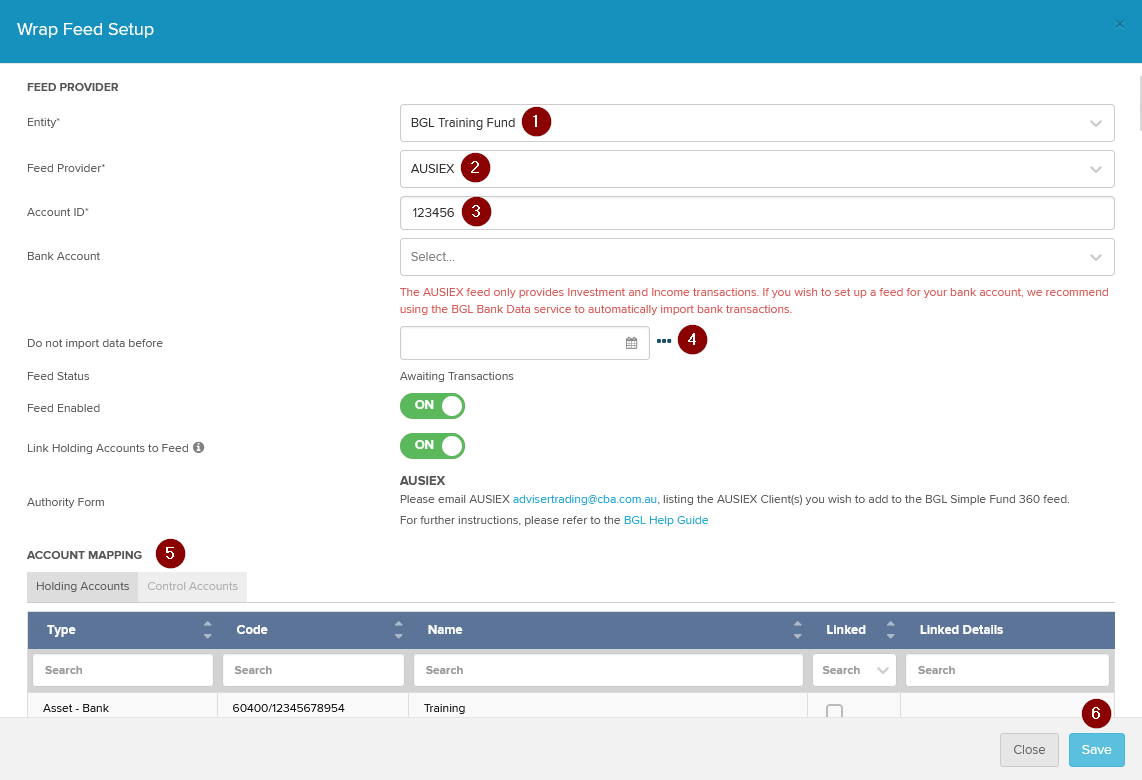Click info icon next to Link Holding Accounts
This screenshot has width=1142, height=780.
[198, 447]
